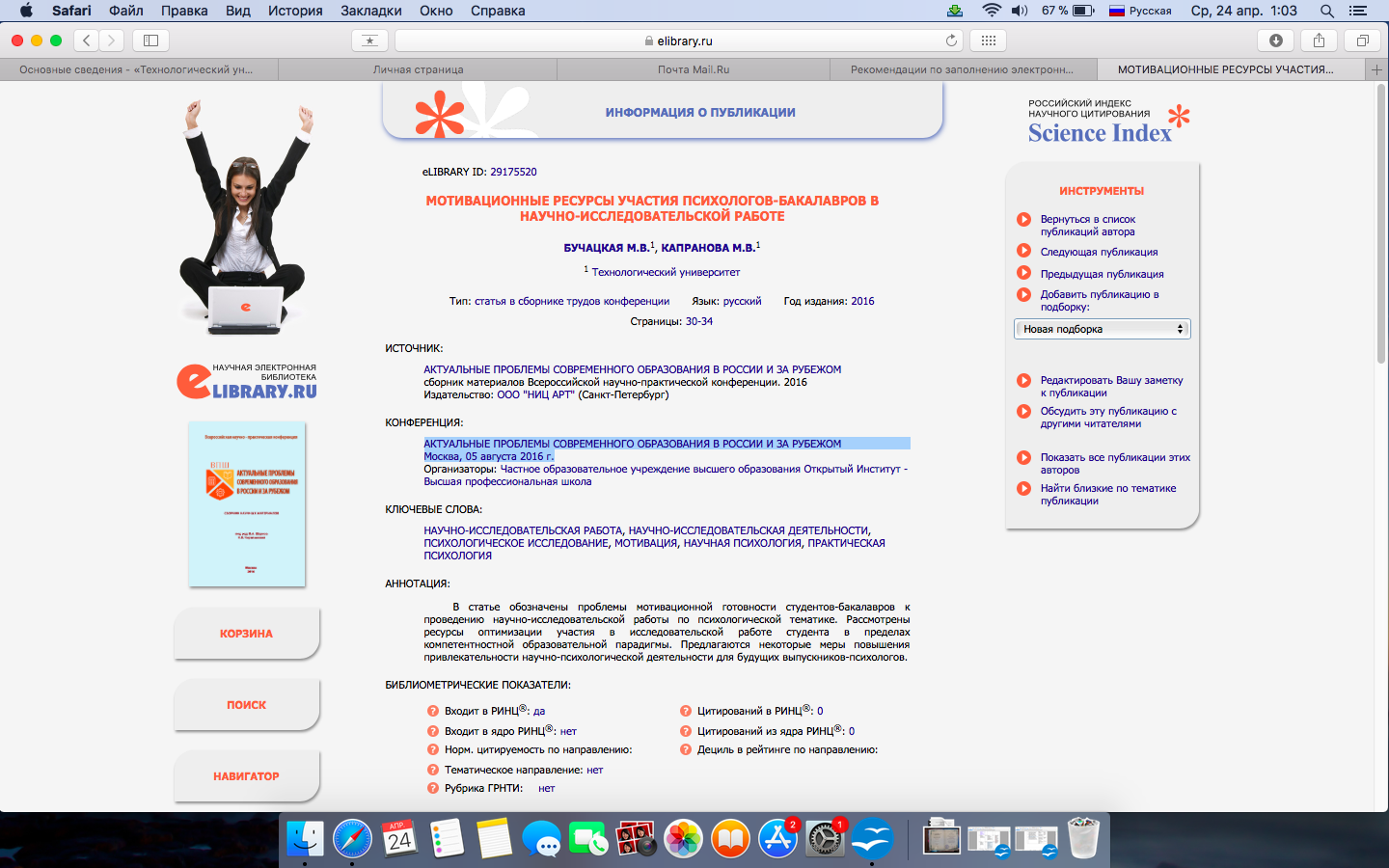Click the conference proceedings cover thumbnail
The image size is (1389, 868).
coord(247,503)
